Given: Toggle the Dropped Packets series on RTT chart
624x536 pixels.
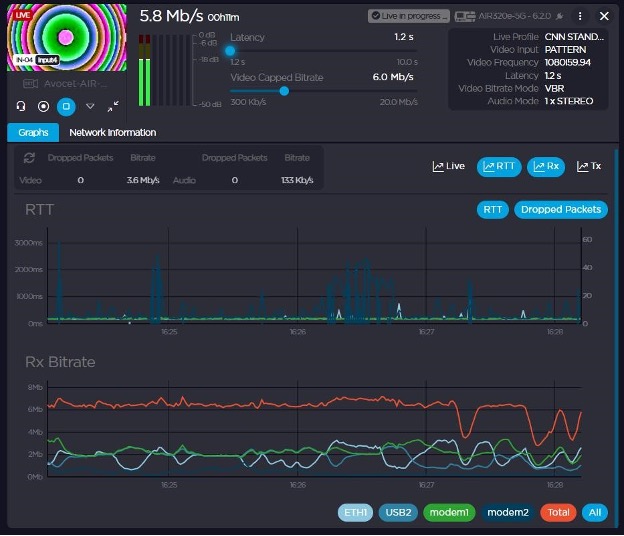Looking at the screenshot, I should point(560,209).
